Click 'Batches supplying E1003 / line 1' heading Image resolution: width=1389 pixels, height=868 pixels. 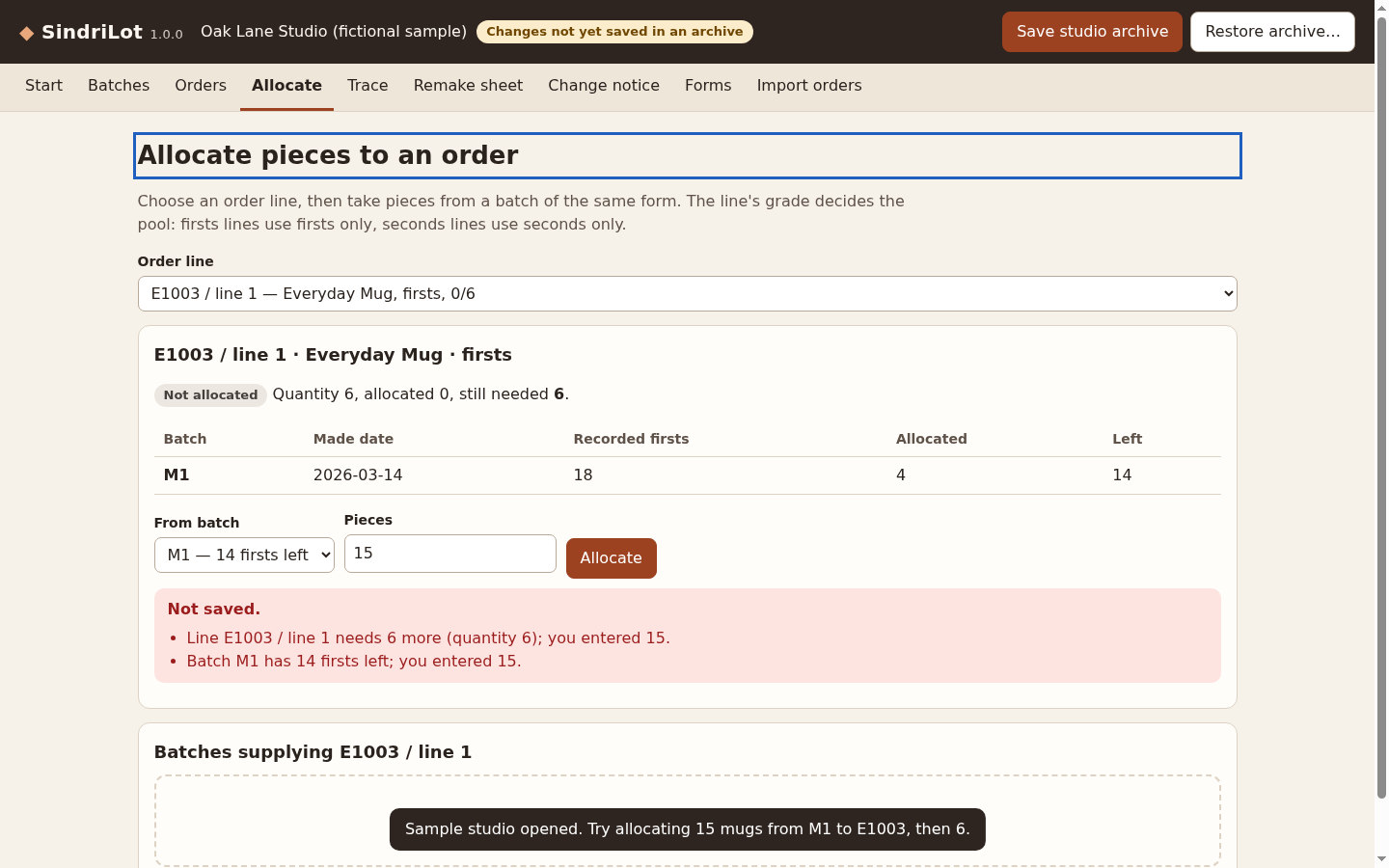(x=313, y=752)
